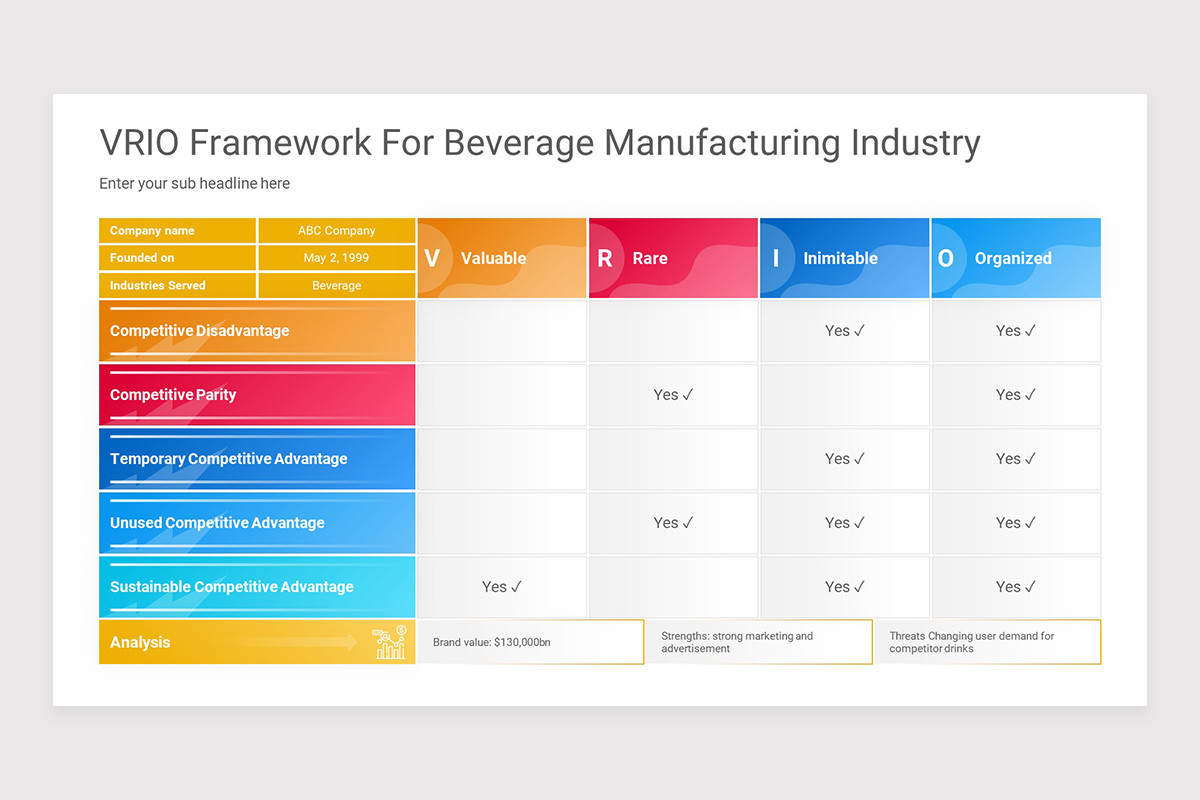Screen dimensions: 1200x800
Task: Select the Organized column header
Action: tap(1013, 258)
